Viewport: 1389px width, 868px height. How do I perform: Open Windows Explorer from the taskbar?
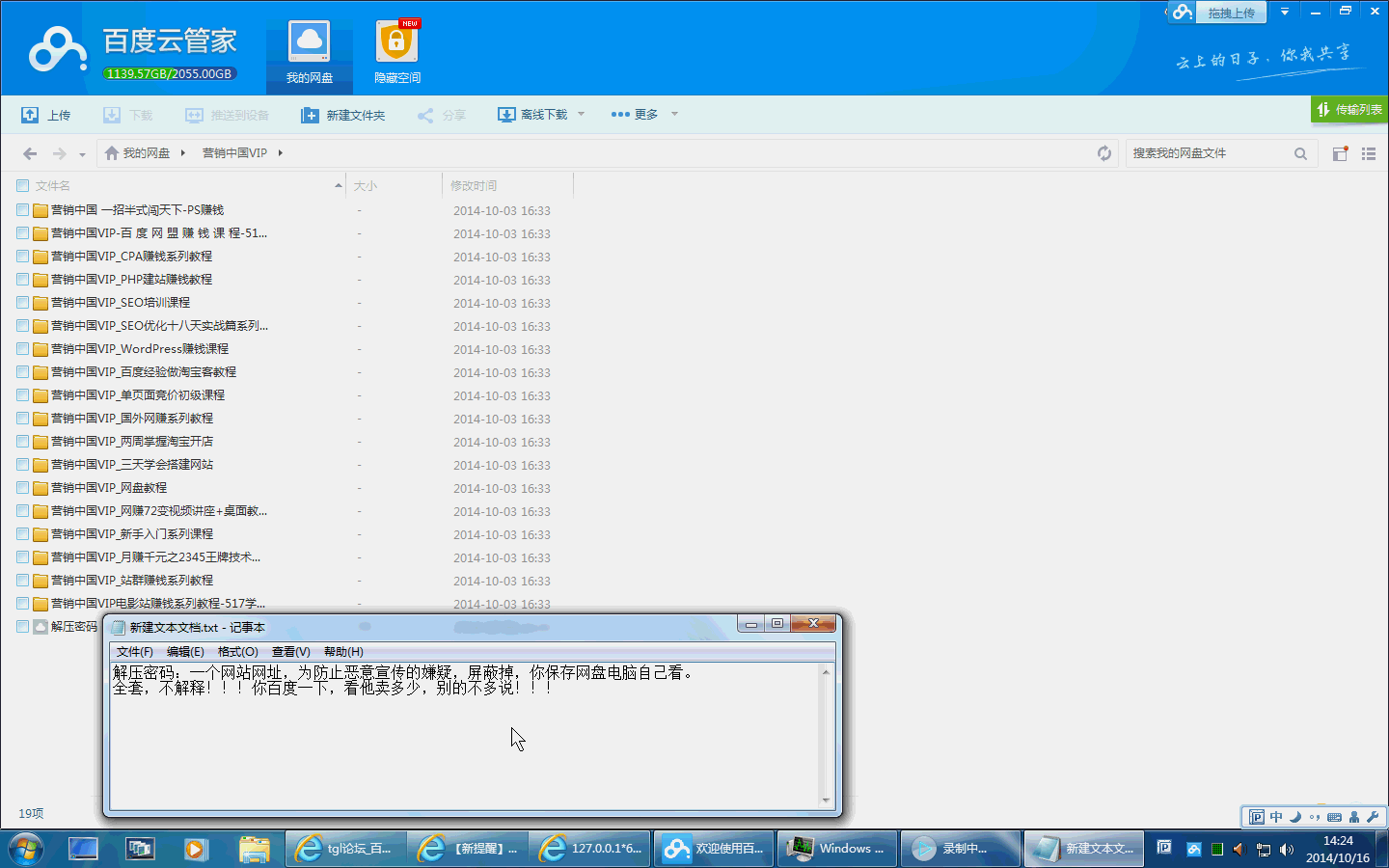coord(254,849)
